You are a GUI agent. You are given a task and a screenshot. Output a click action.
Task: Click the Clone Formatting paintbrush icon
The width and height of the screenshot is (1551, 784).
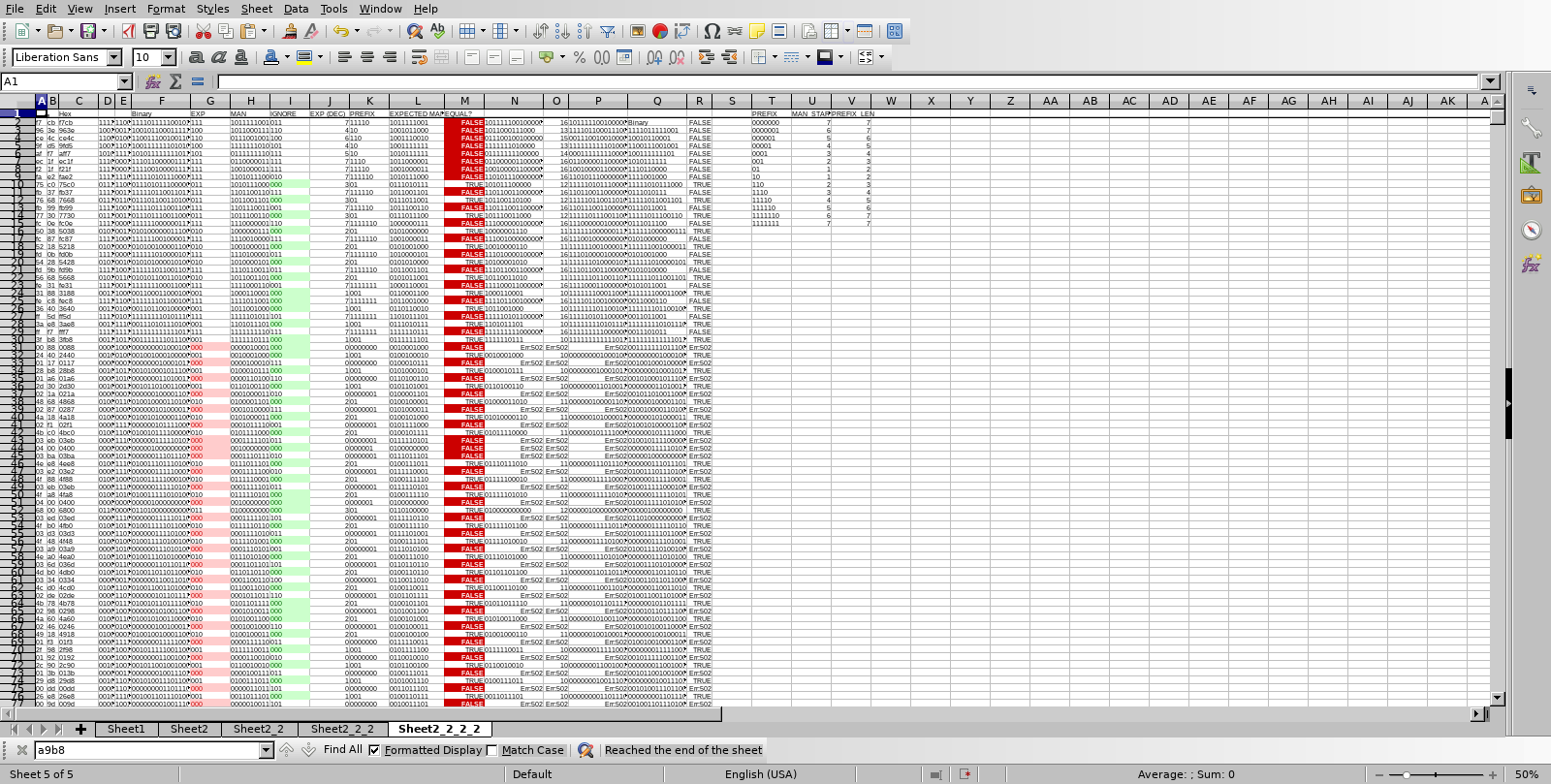pos(289,31)
